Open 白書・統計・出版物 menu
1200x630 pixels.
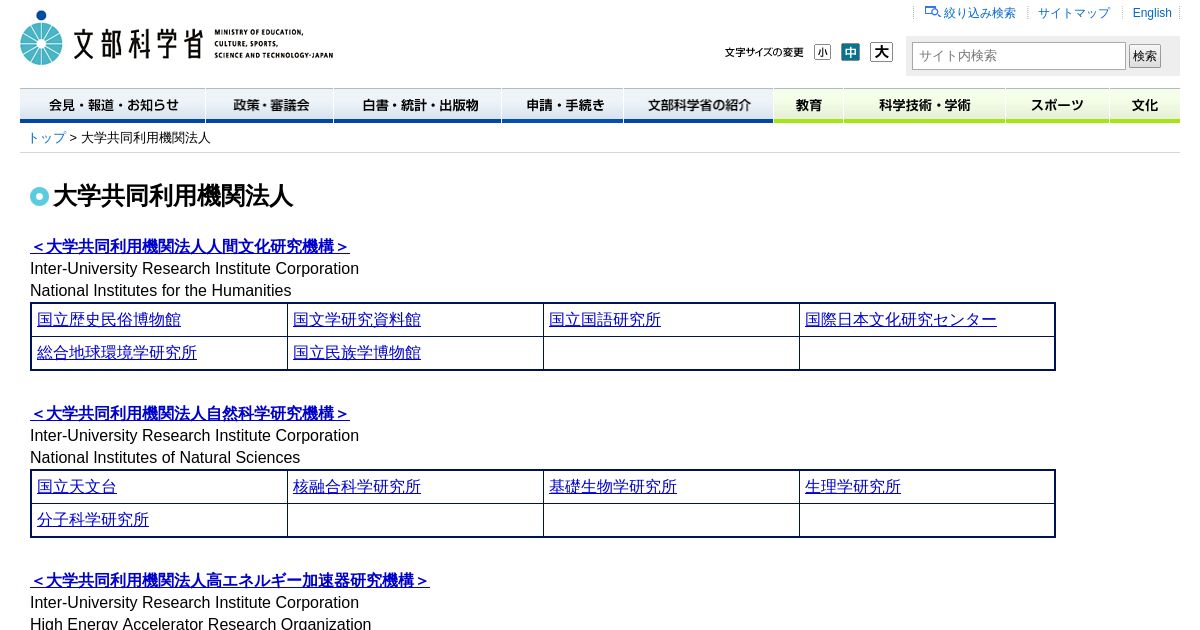(x=418, y=105)
